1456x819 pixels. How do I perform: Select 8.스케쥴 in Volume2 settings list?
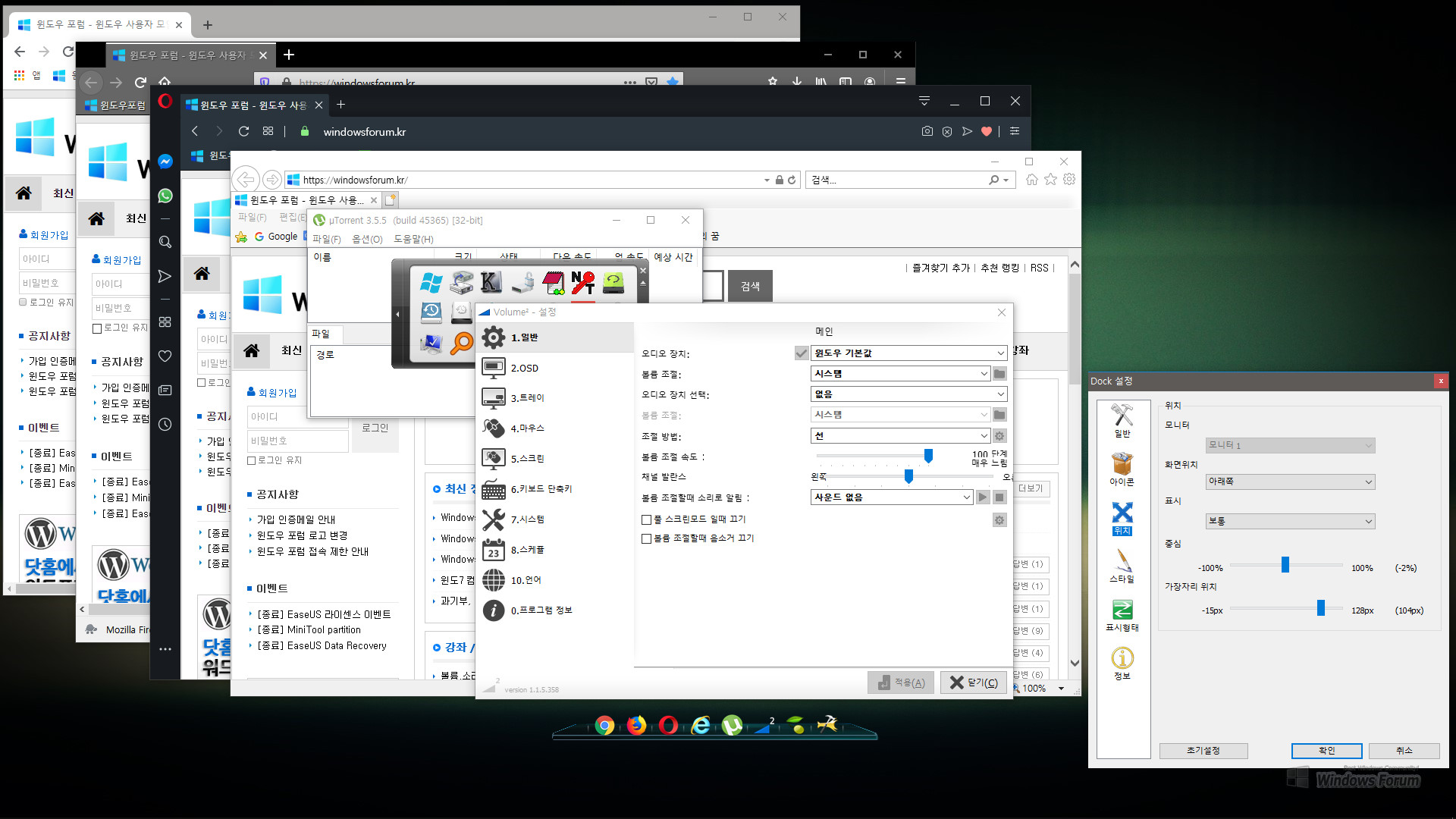pyautogui.click(x=554, y=550)
